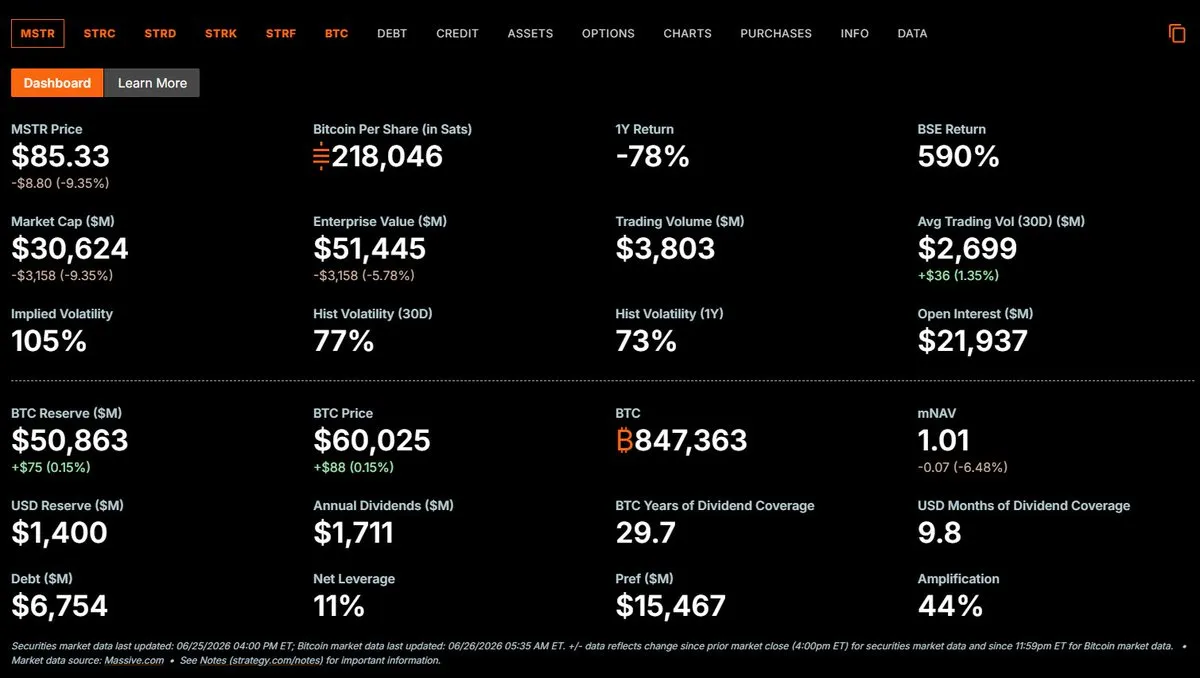Screen dimensions: 1200x678
Task: Switch to the STRC tab
Action: pos(99,33)
